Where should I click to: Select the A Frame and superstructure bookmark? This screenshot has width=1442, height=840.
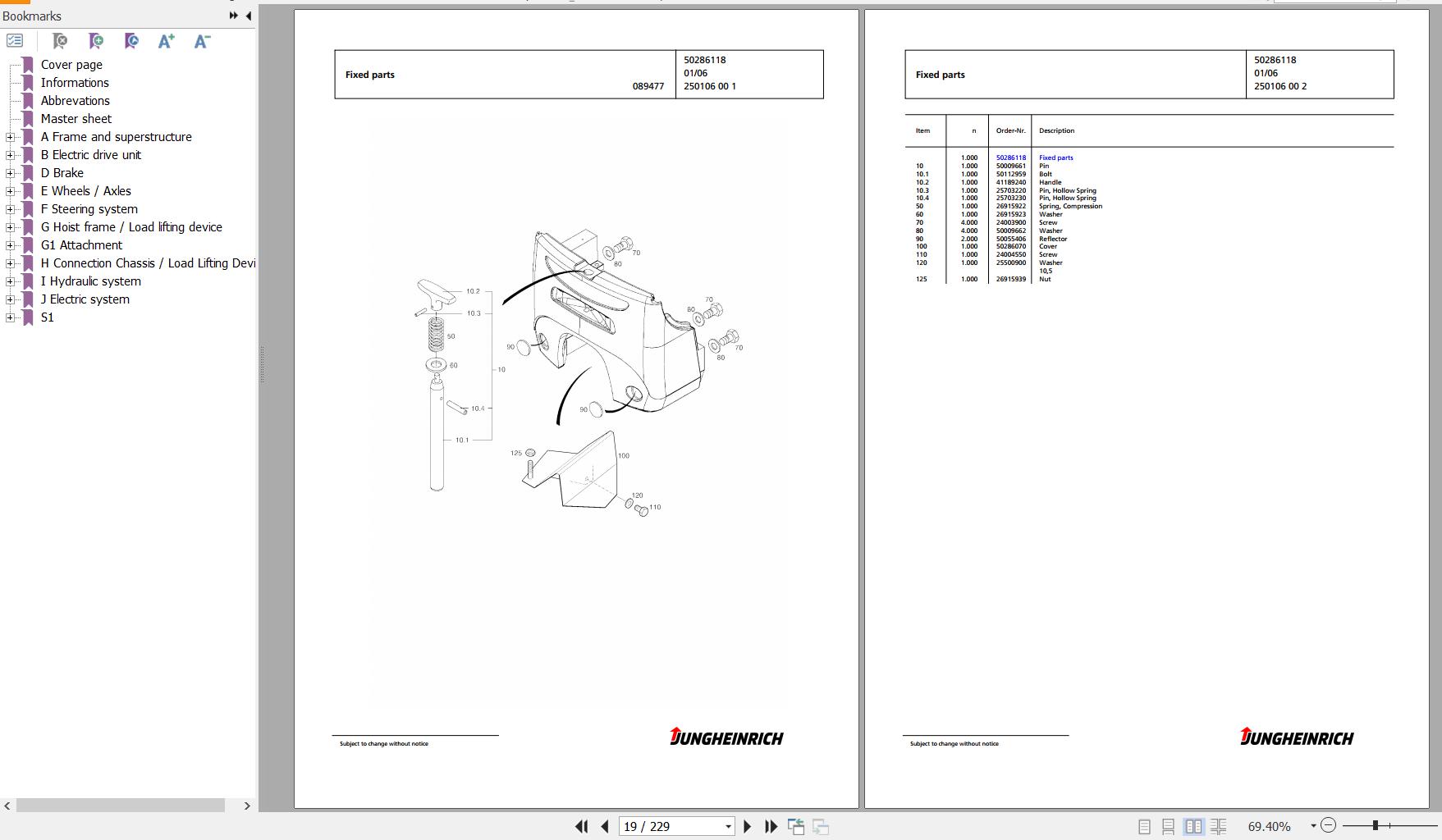click(x=117, y=137)
